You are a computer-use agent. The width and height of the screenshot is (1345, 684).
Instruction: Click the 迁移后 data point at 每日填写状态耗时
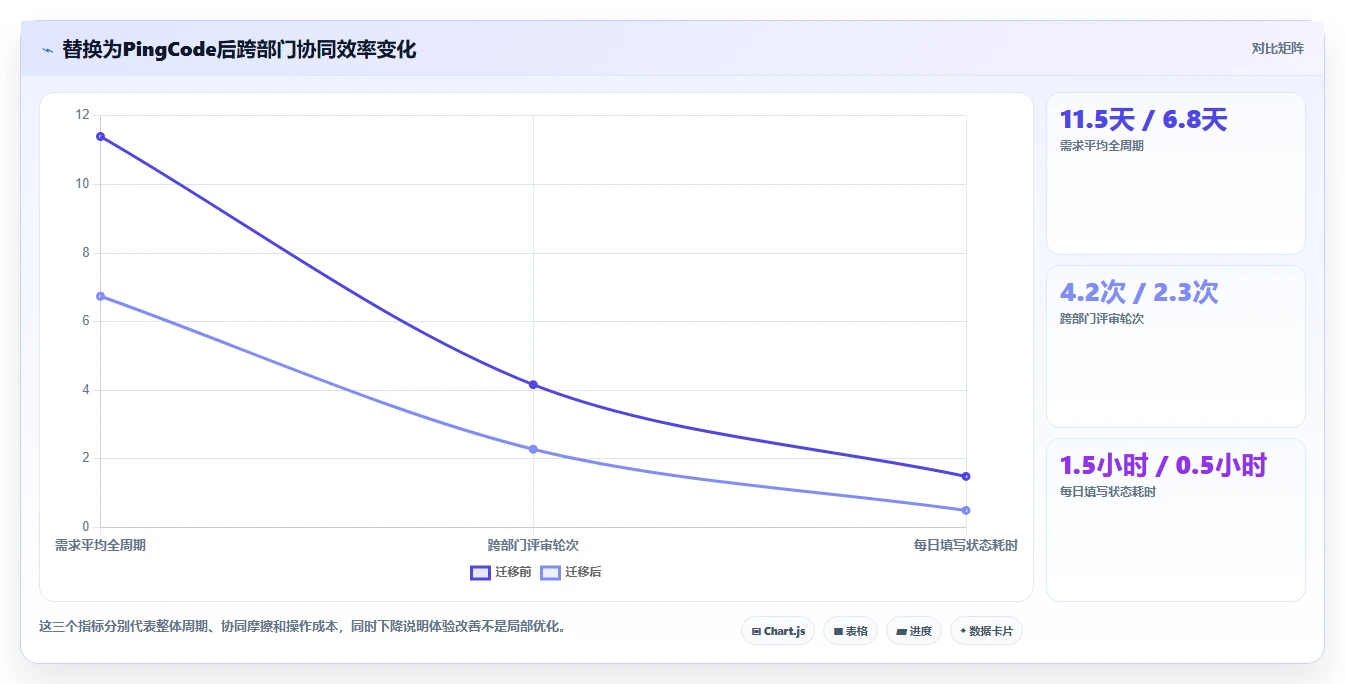[x=966, y=510]
